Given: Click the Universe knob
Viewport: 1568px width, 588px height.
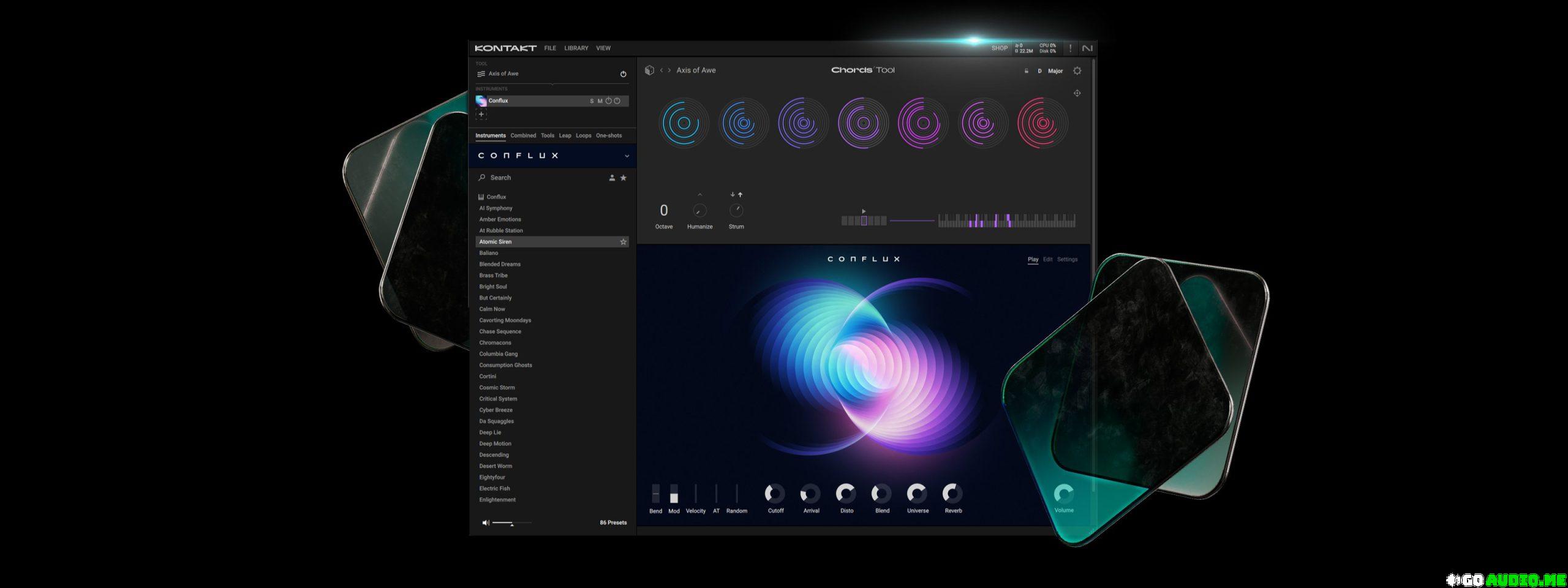Looking at the screenshot, I should pyautogui.click(x=917, y=493).
